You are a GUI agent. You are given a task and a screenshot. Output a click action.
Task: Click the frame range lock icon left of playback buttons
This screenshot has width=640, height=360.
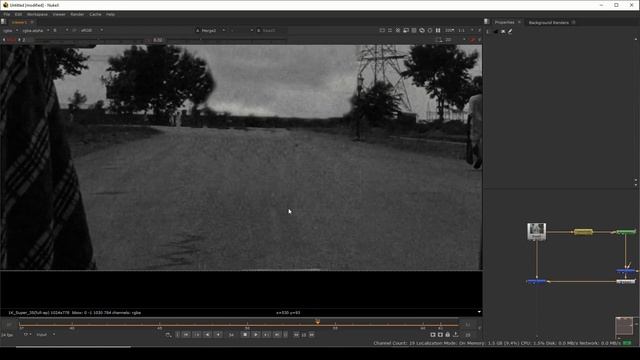[168, 335]
